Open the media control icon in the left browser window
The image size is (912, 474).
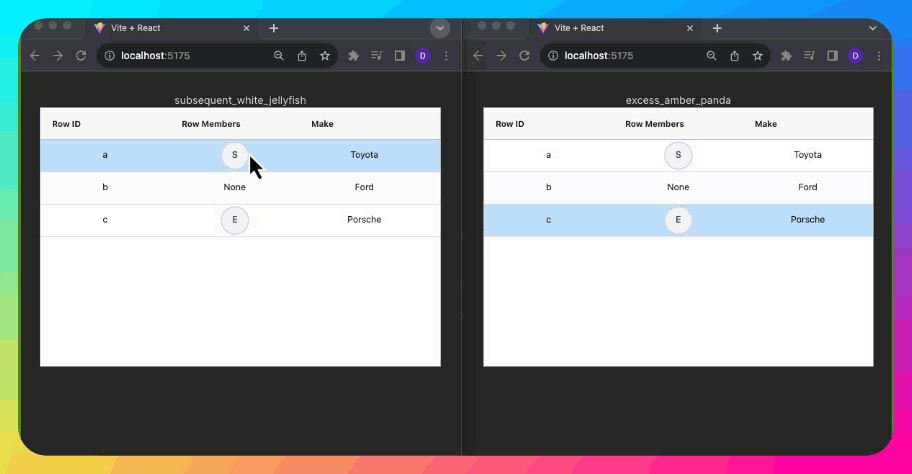(x=377, y=56)
